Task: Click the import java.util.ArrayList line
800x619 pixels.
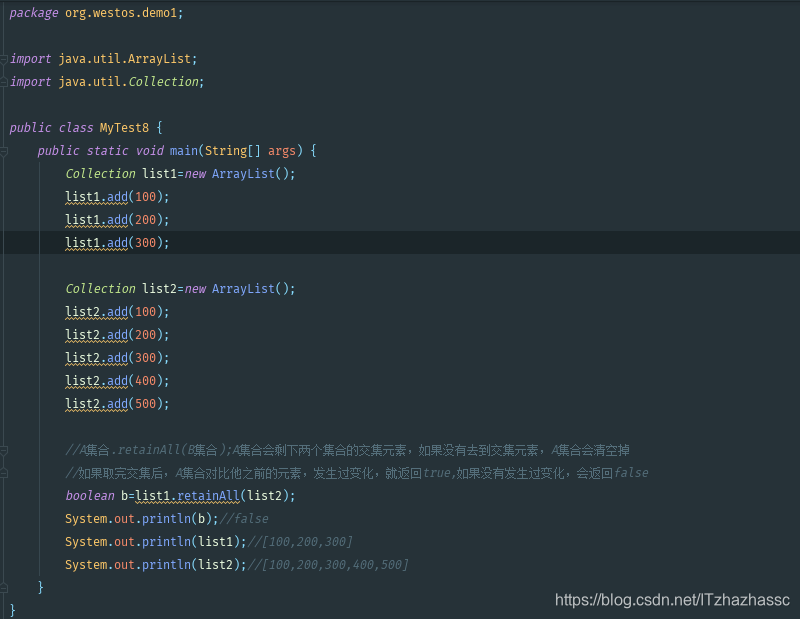Action: (104, 59)
